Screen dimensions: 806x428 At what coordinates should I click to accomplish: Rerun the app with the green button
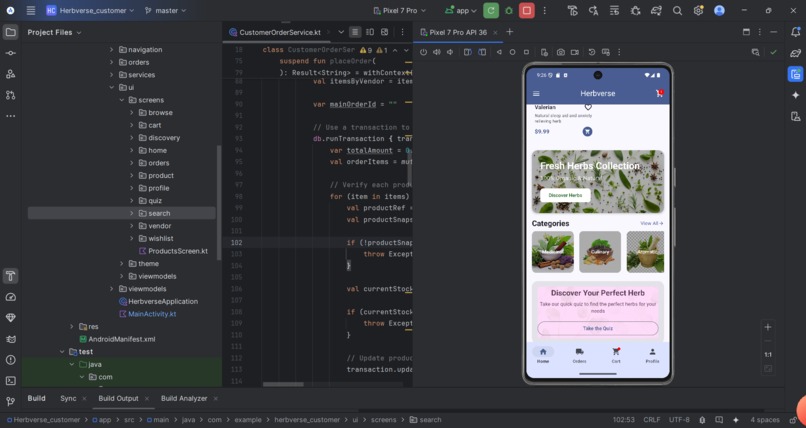point(491,10)
